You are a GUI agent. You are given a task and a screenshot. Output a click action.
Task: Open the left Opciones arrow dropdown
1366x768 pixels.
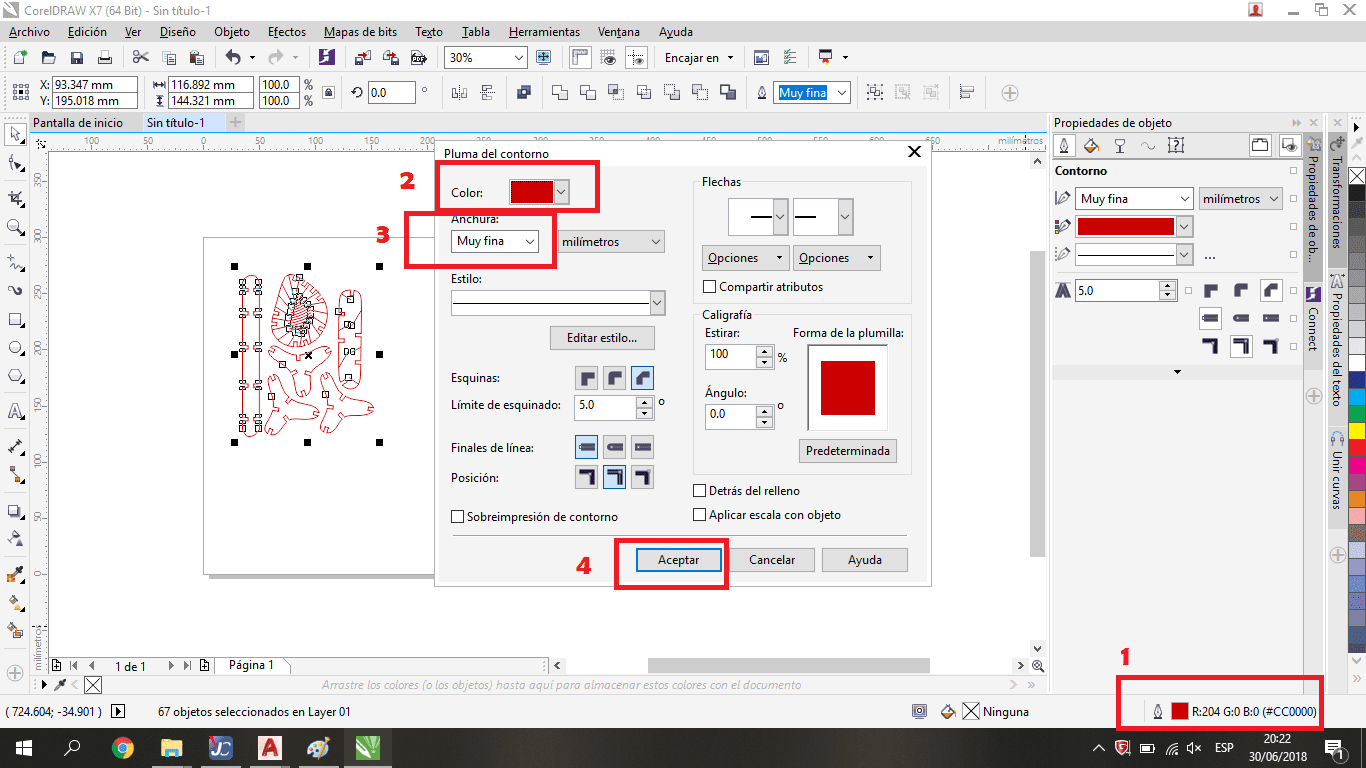coord(746,258)
